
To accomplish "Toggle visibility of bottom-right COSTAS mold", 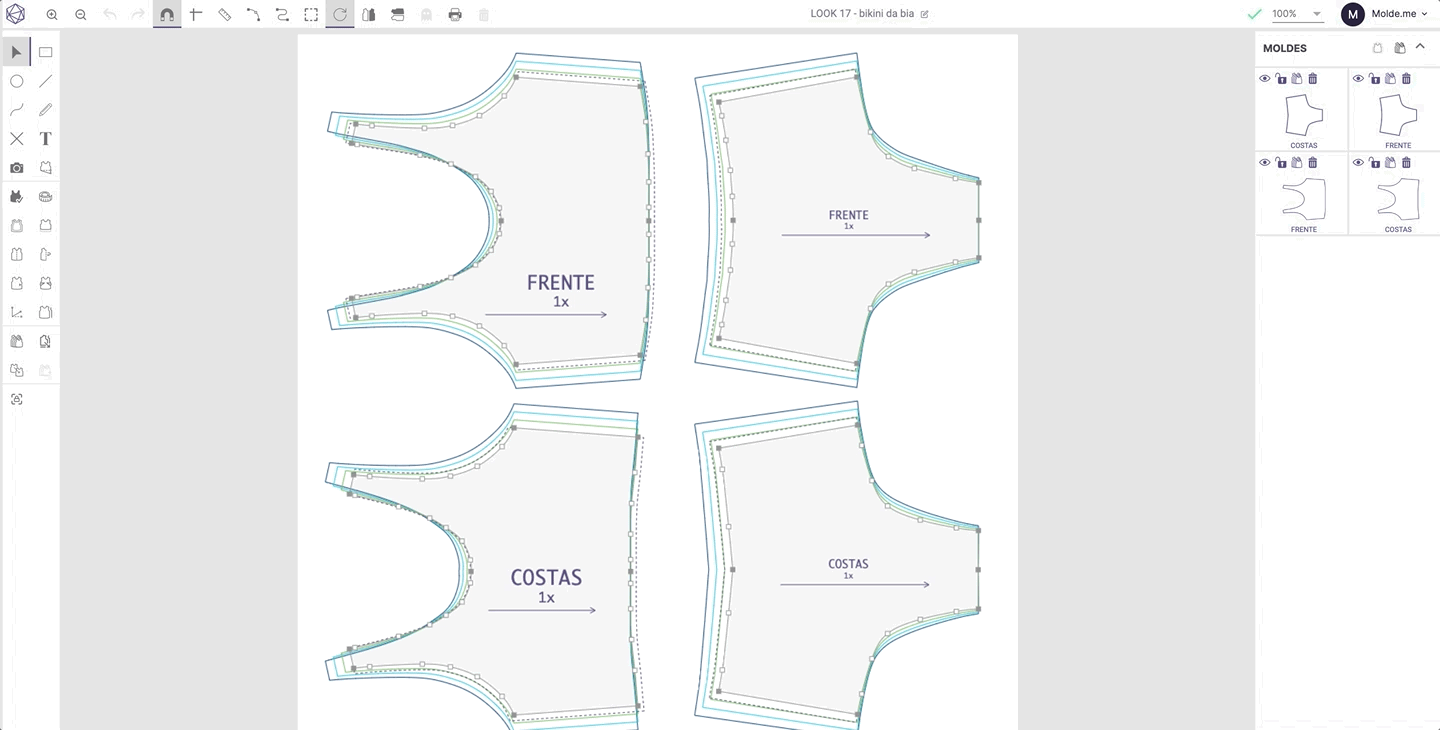I will (1359, 162).
